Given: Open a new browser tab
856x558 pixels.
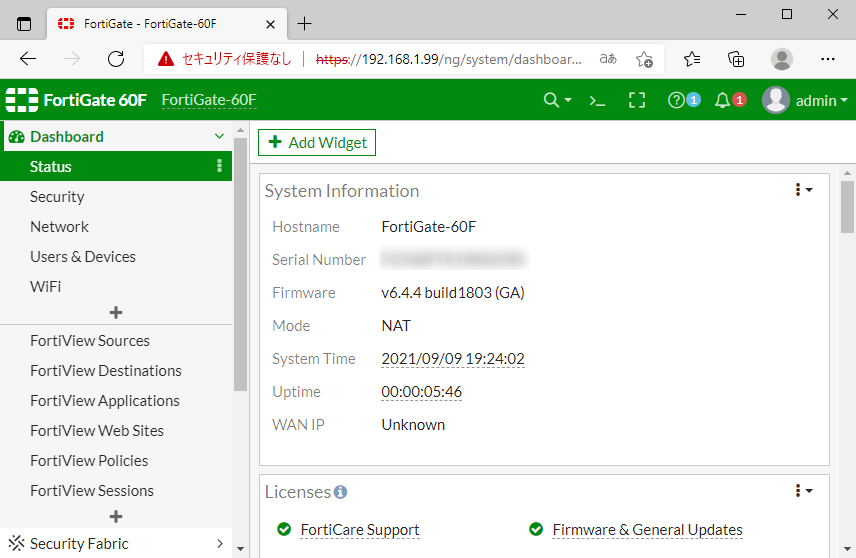Looking at the screenshot, I should 304,23.
